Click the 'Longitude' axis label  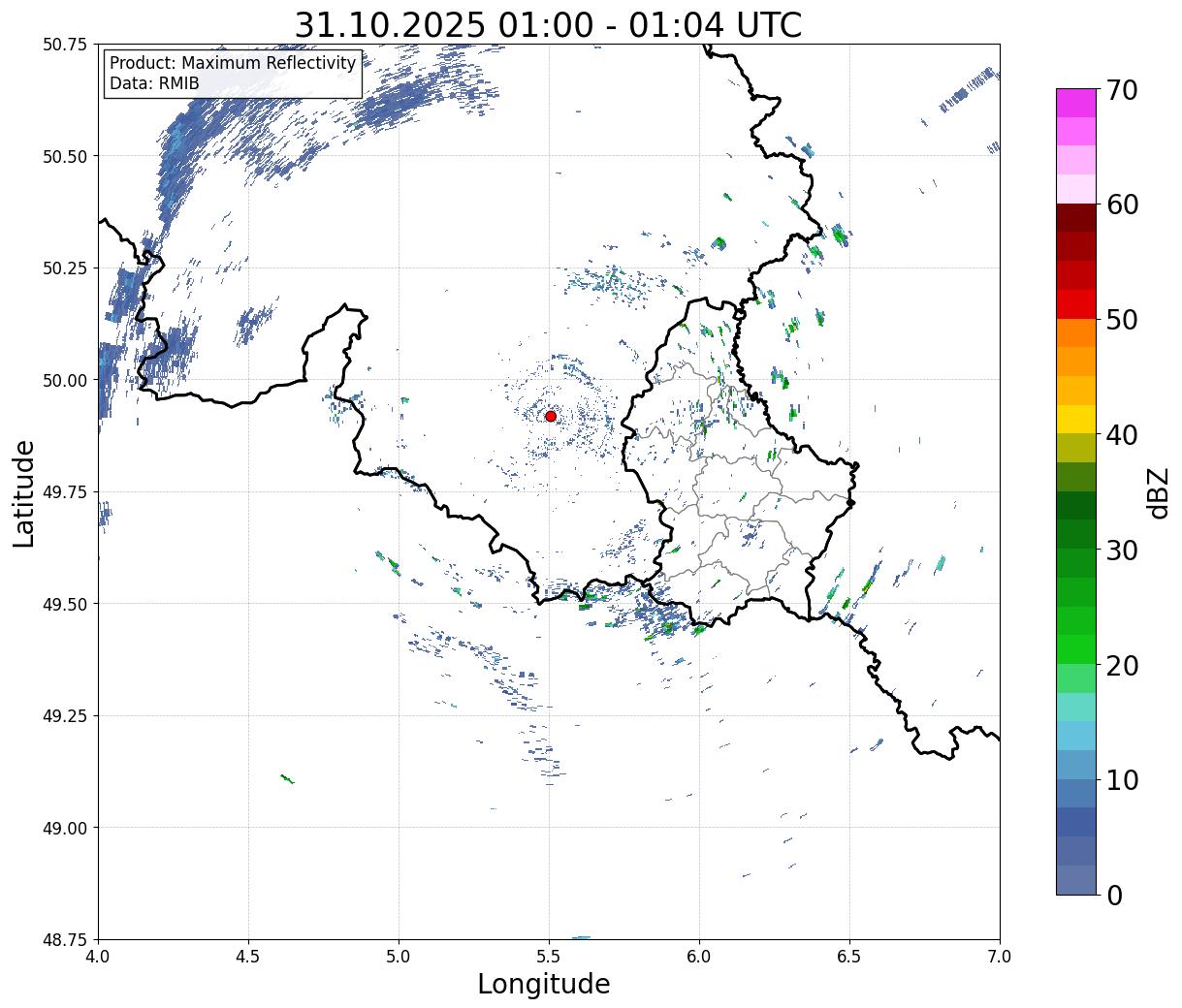pyautogui.click(x=544, y=985)
